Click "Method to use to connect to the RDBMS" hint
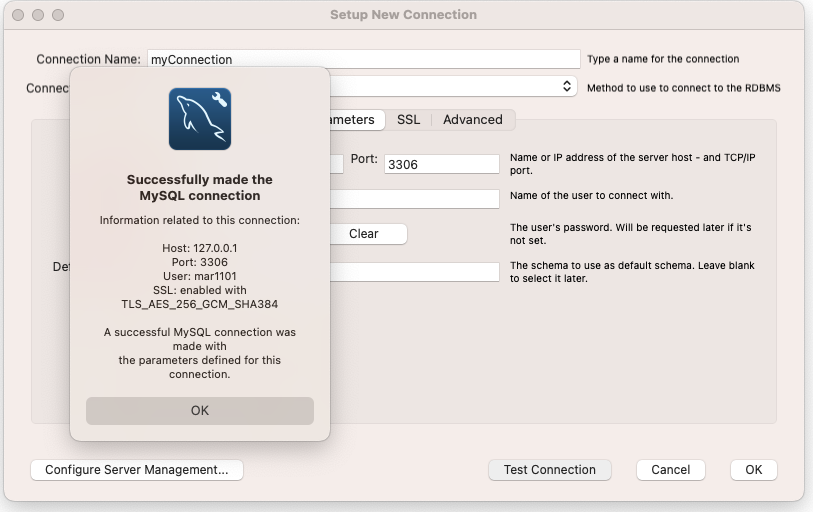The image size is (813, 512). click(684, 88)
